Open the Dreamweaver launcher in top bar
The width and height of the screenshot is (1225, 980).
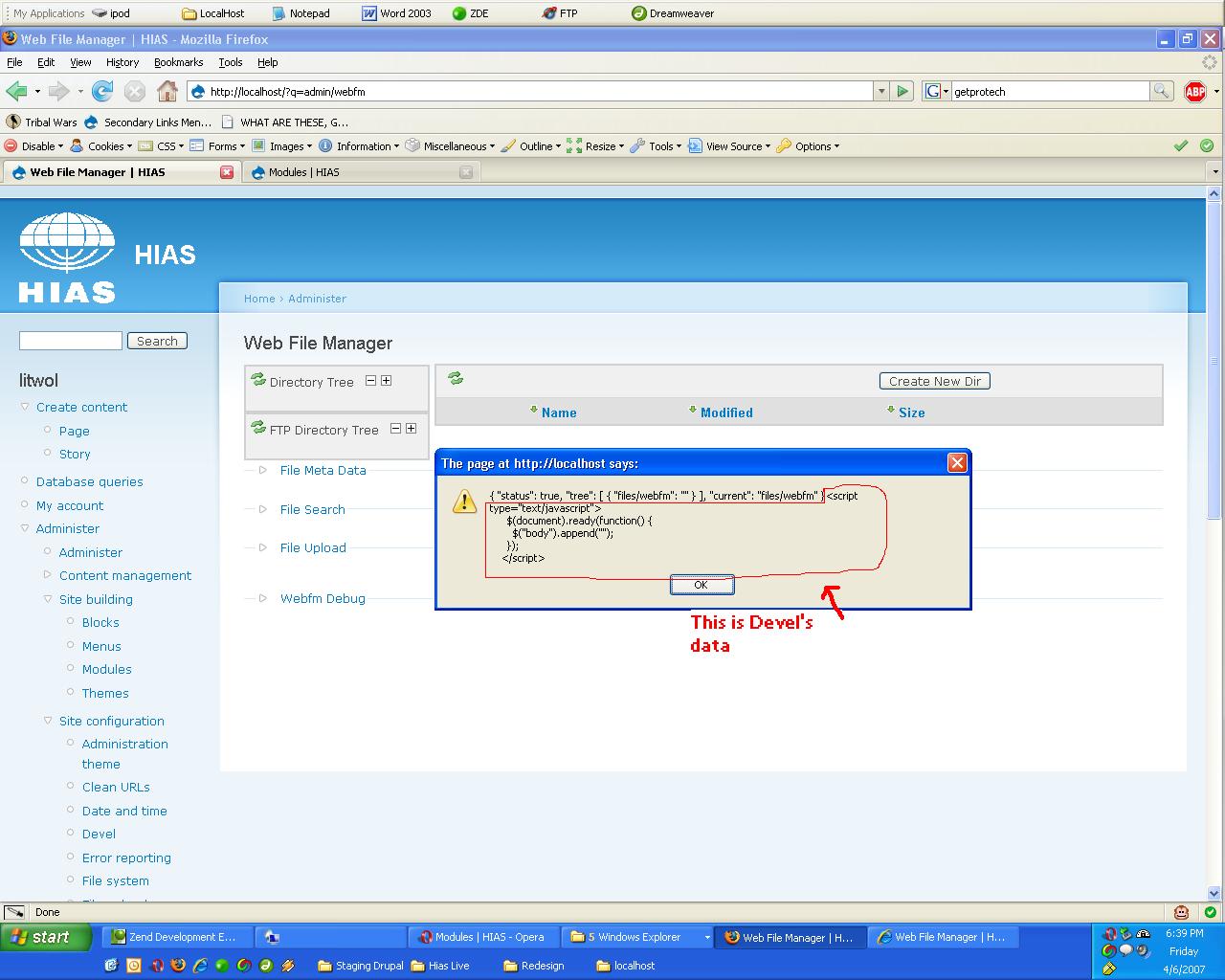pos(673,13)
